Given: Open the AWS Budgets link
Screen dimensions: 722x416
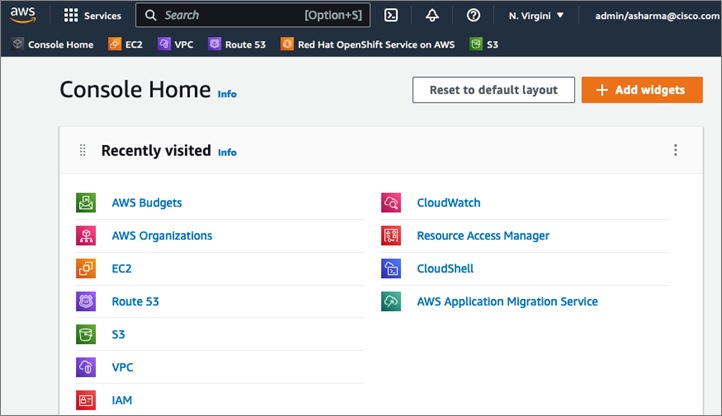Looking at the screenshot, I should [x=146, y=203].
